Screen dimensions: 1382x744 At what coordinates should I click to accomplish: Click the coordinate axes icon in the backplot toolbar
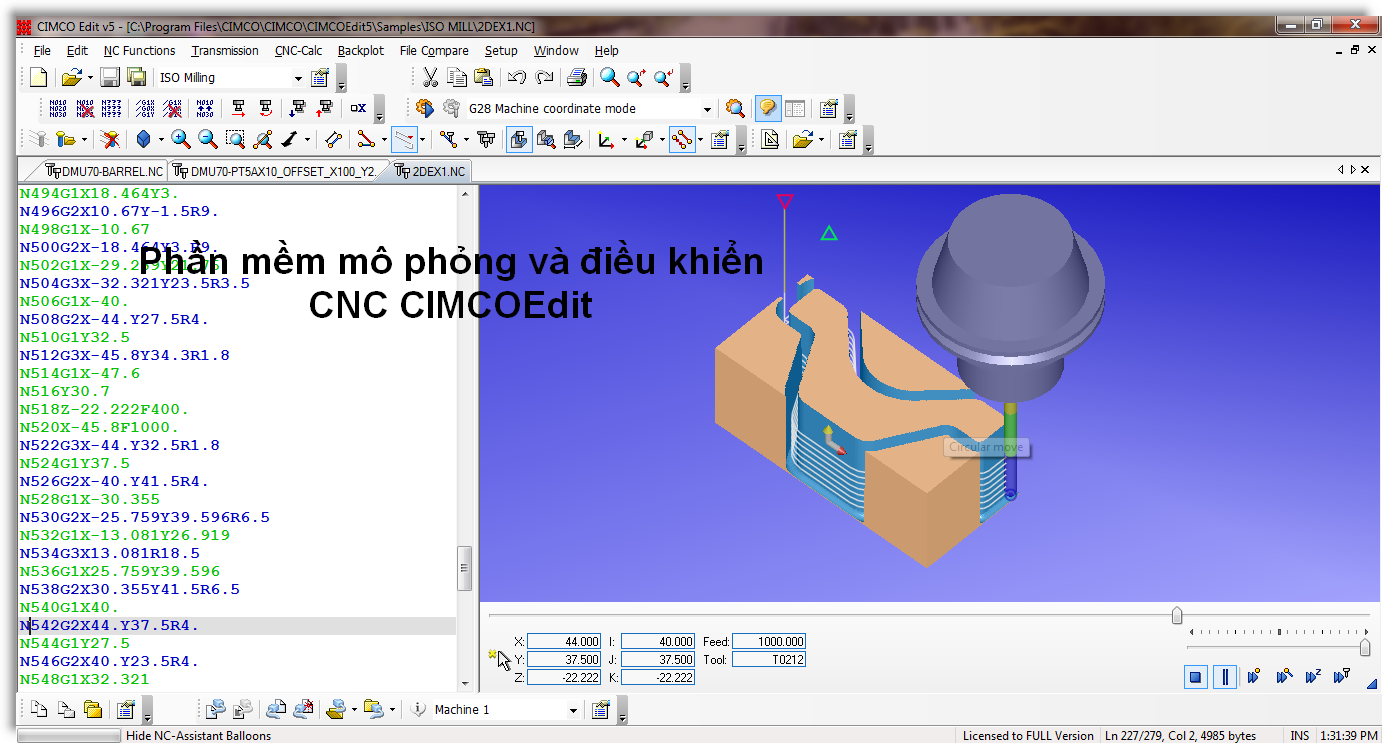coord(607,139)
